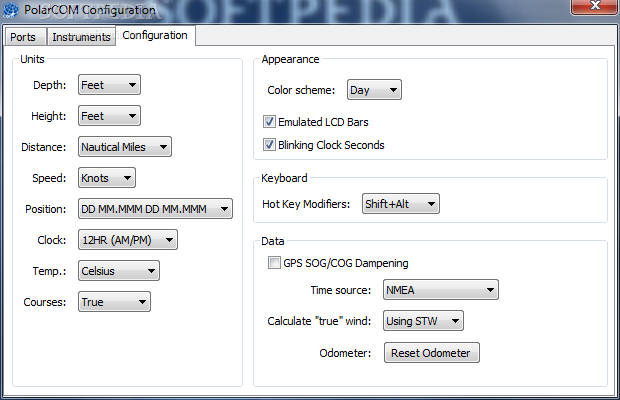Uncheck Emulated LCD Bars checkbox
The height and width of the screenshot is (400, 620).
(x=269, y=122)
